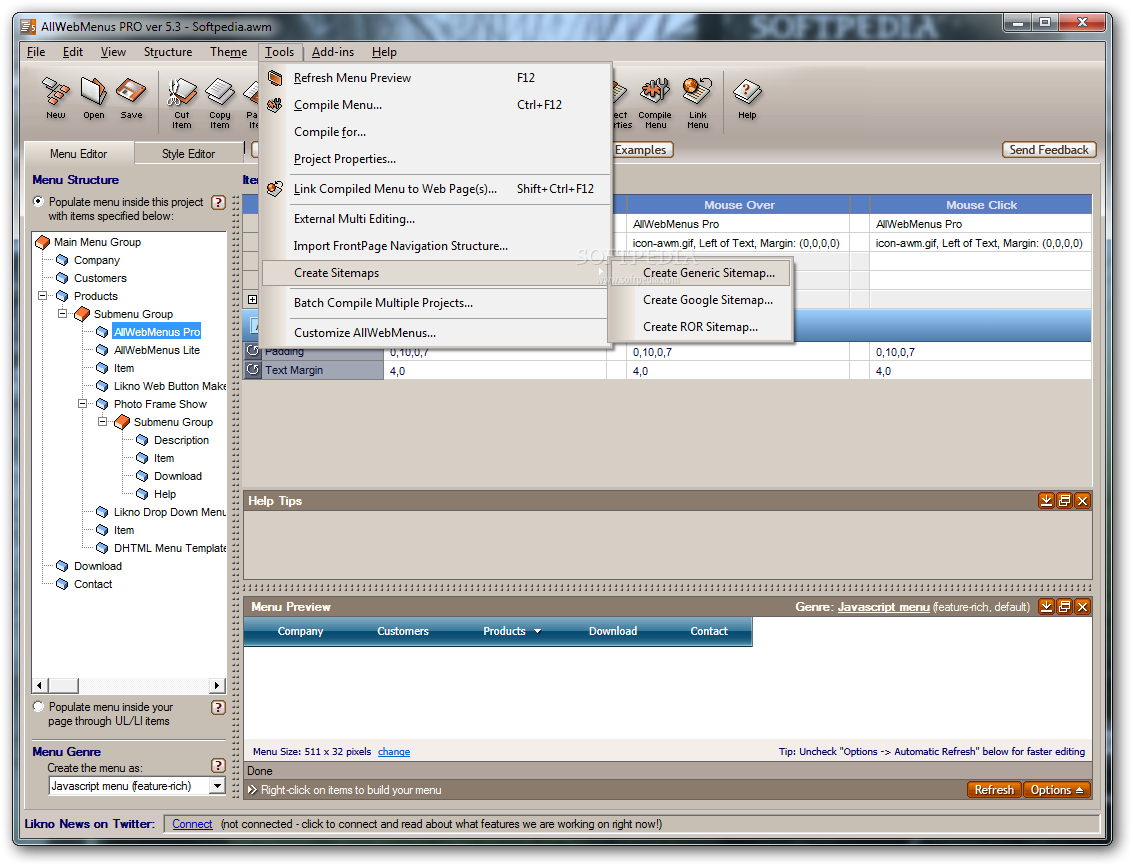Switch to the Menu Editor tab
The height and width of the screenshot is (866, 1133).
[x=79, y=154]
